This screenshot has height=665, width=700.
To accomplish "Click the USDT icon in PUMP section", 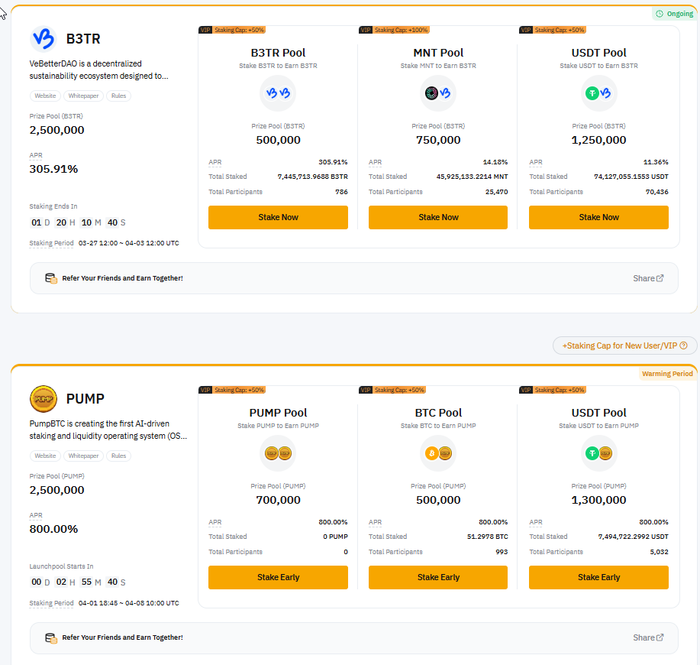I will coord(598,454).
